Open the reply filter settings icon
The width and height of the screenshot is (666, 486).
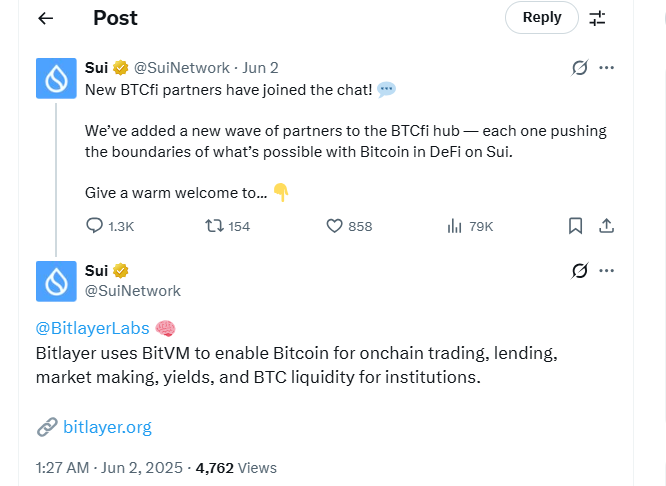[597, 18]
